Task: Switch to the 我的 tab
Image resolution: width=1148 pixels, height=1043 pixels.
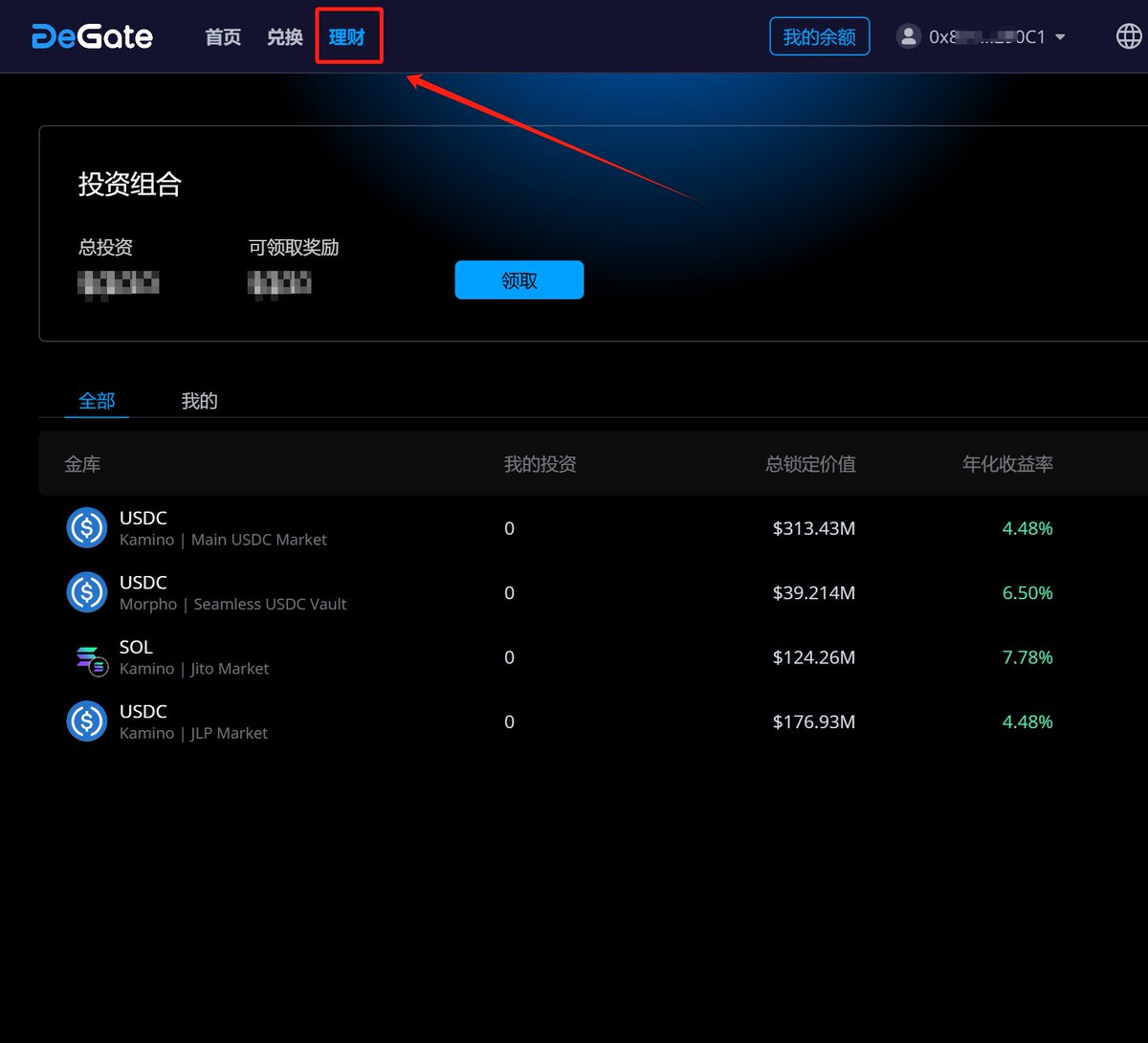Action: [x=200, y=401]
